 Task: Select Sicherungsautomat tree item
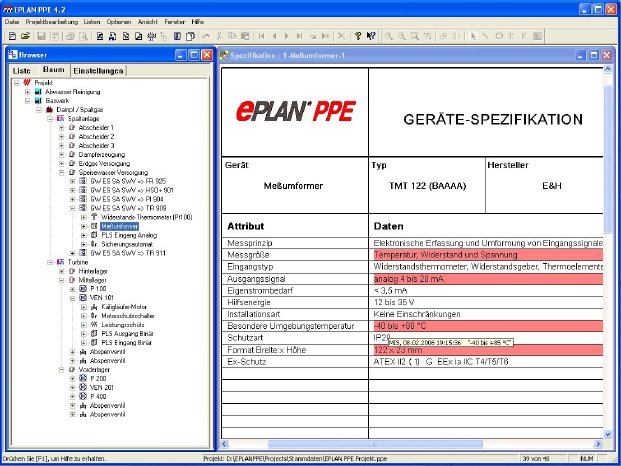click(x=127, y=244)
